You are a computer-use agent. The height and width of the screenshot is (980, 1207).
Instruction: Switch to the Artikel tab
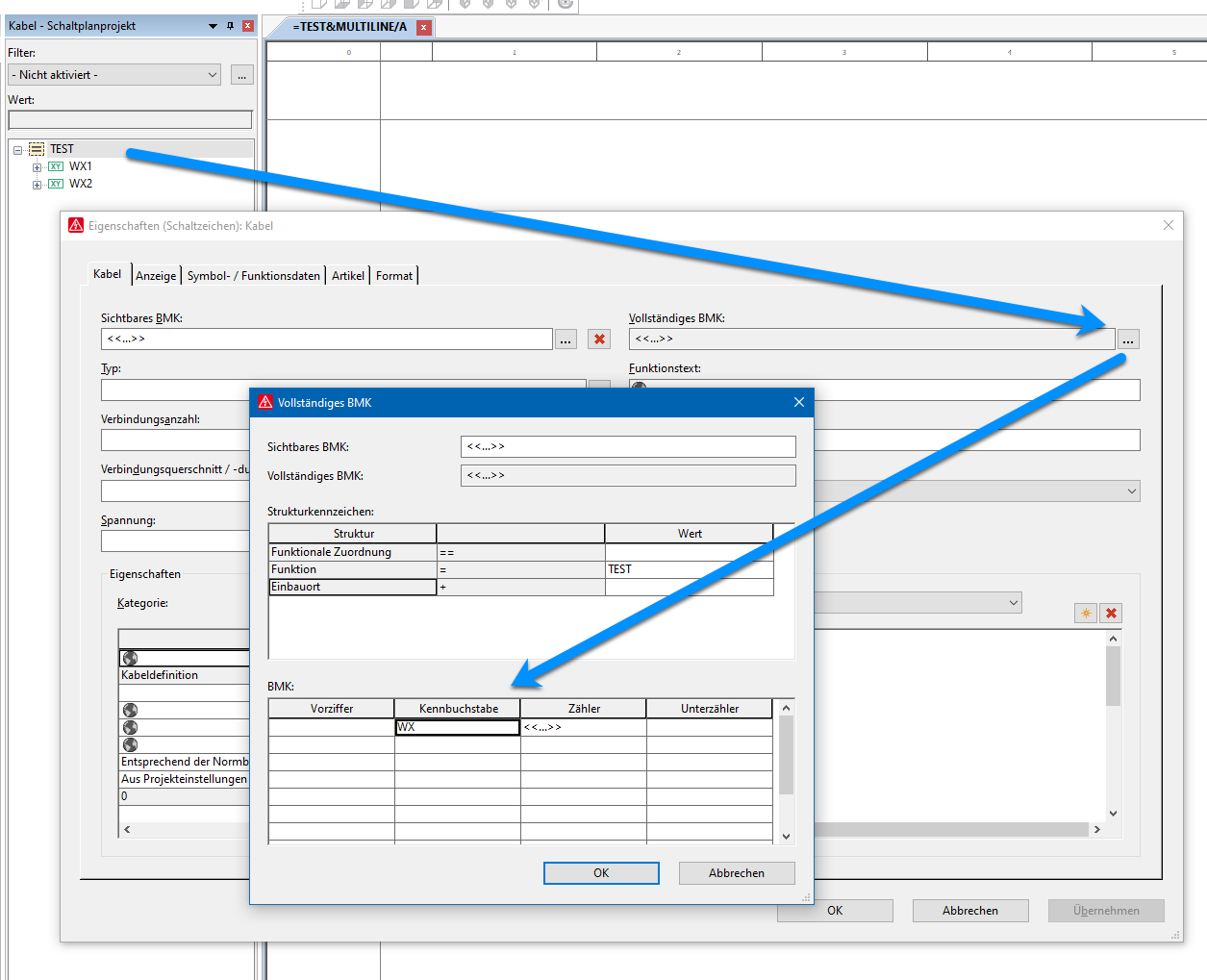[x=348, y=276]
